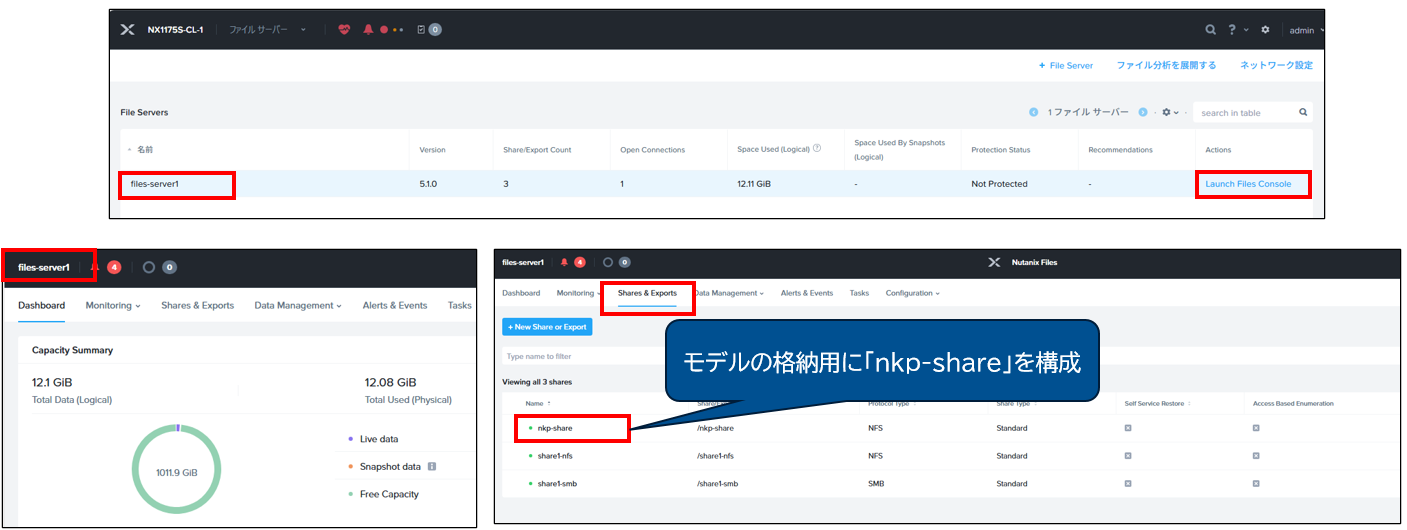Click the Launch Files Console link
Viewport: 1407px width, 530px height.
1248,184
